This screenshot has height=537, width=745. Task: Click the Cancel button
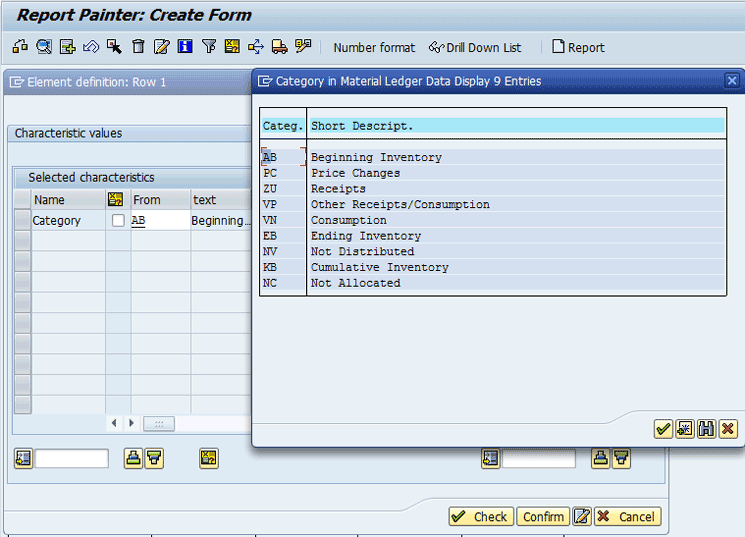(627, 517)
